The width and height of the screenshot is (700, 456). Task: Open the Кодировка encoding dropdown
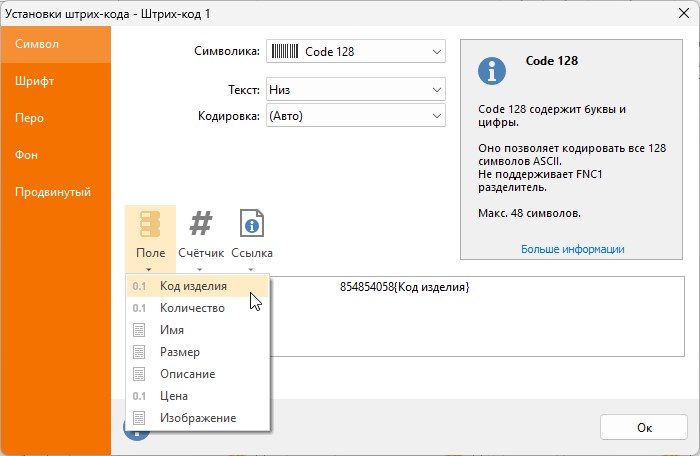(356, 116)
